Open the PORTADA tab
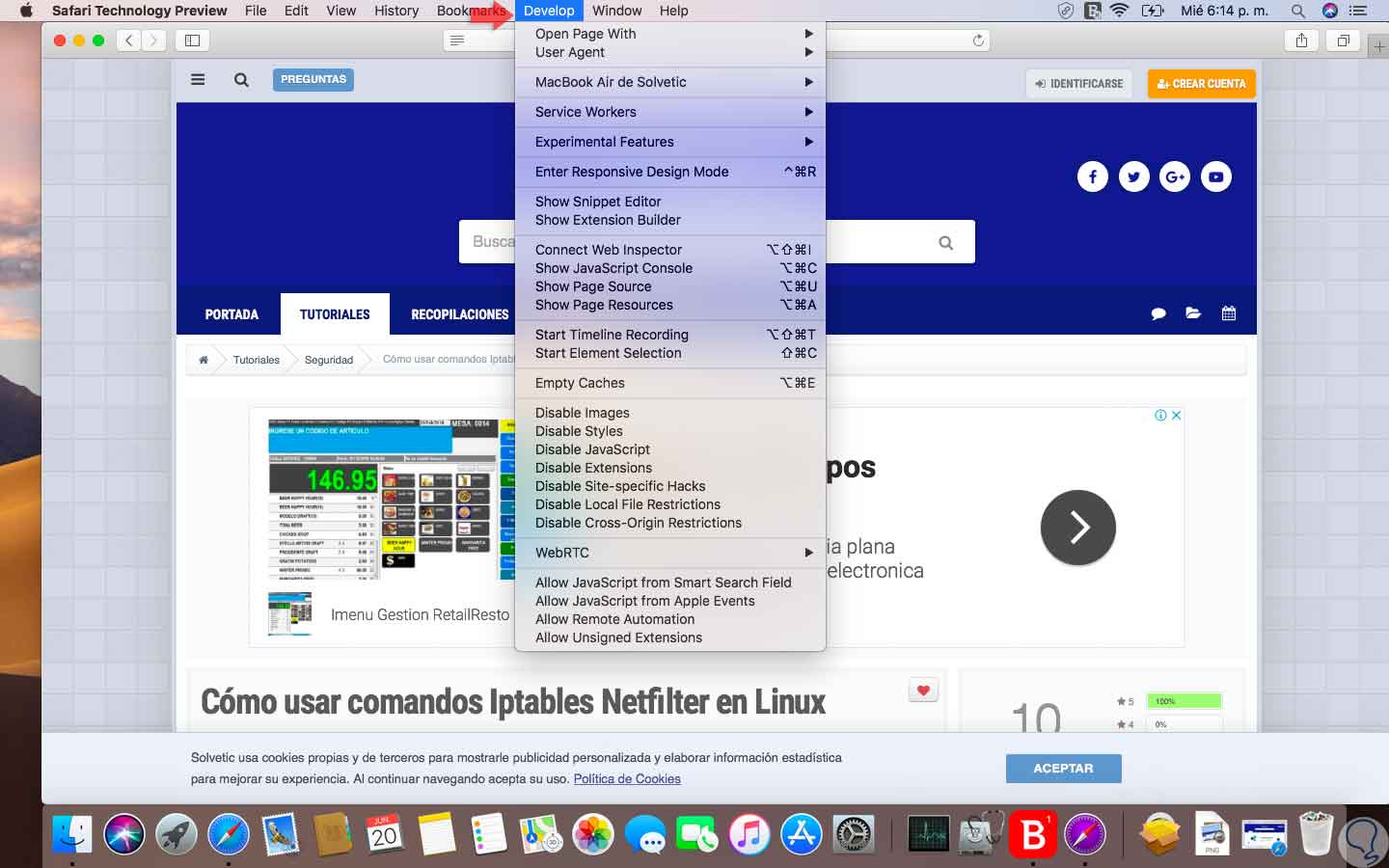1389x868 pixels. click(x=231, y=314)
